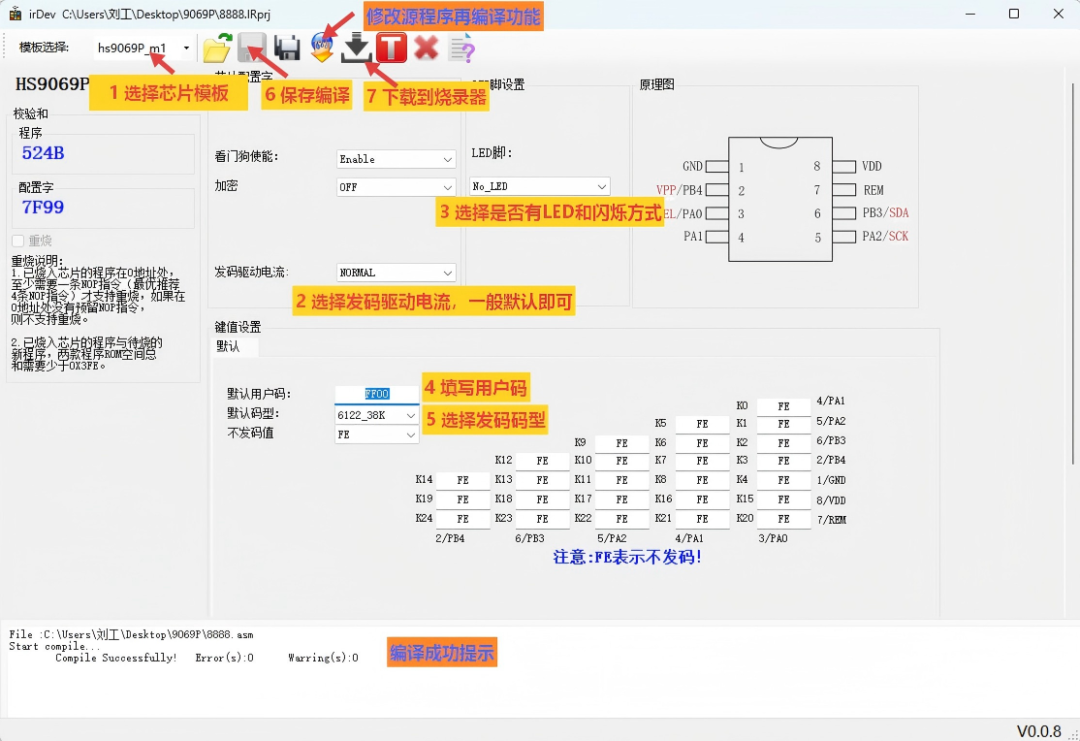Click the K8 key value field
The width and height of the screenshot is (1080, 741).
702,480
